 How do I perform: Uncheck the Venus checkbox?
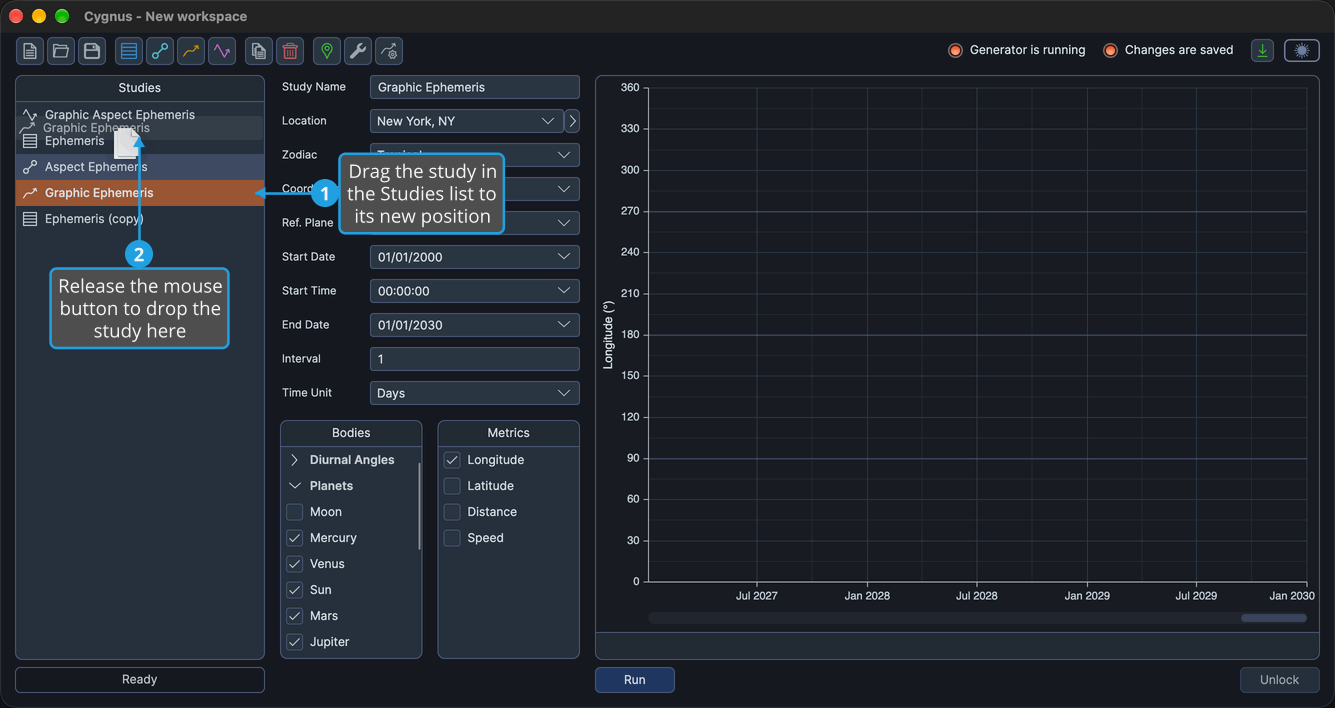tap(295, 564)
